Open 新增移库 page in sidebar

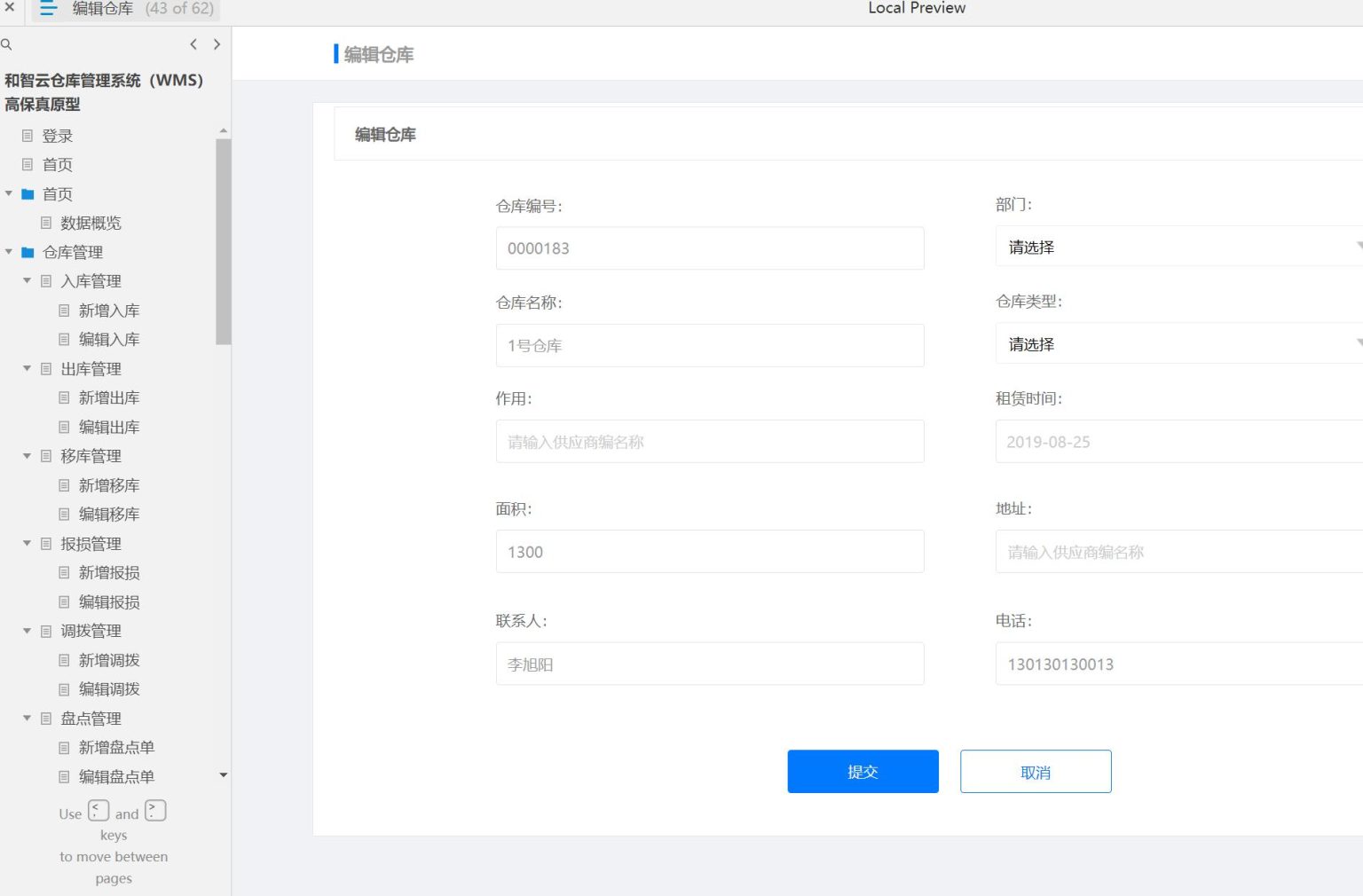tap(108, 485)
